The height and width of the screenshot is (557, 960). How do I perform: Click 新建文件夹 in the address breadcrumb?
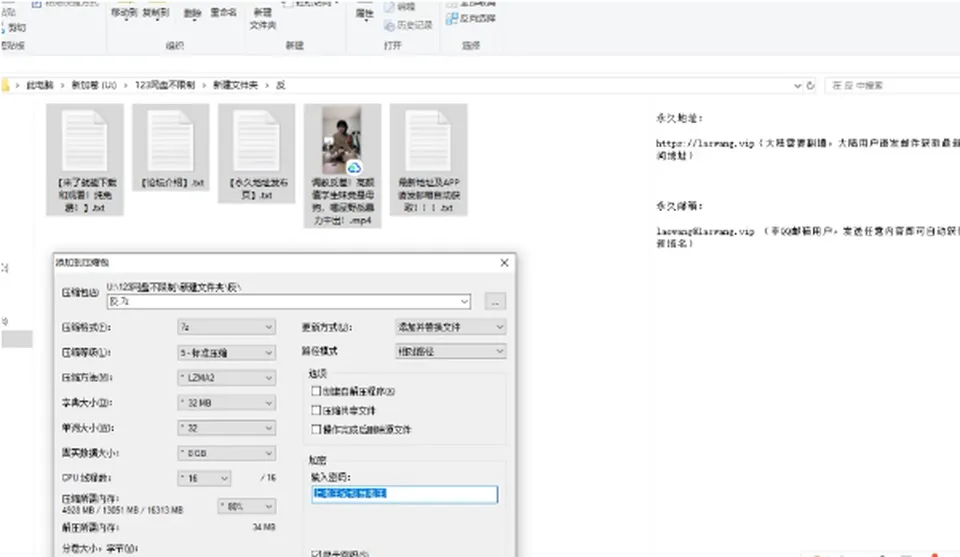tap(235, 85)
